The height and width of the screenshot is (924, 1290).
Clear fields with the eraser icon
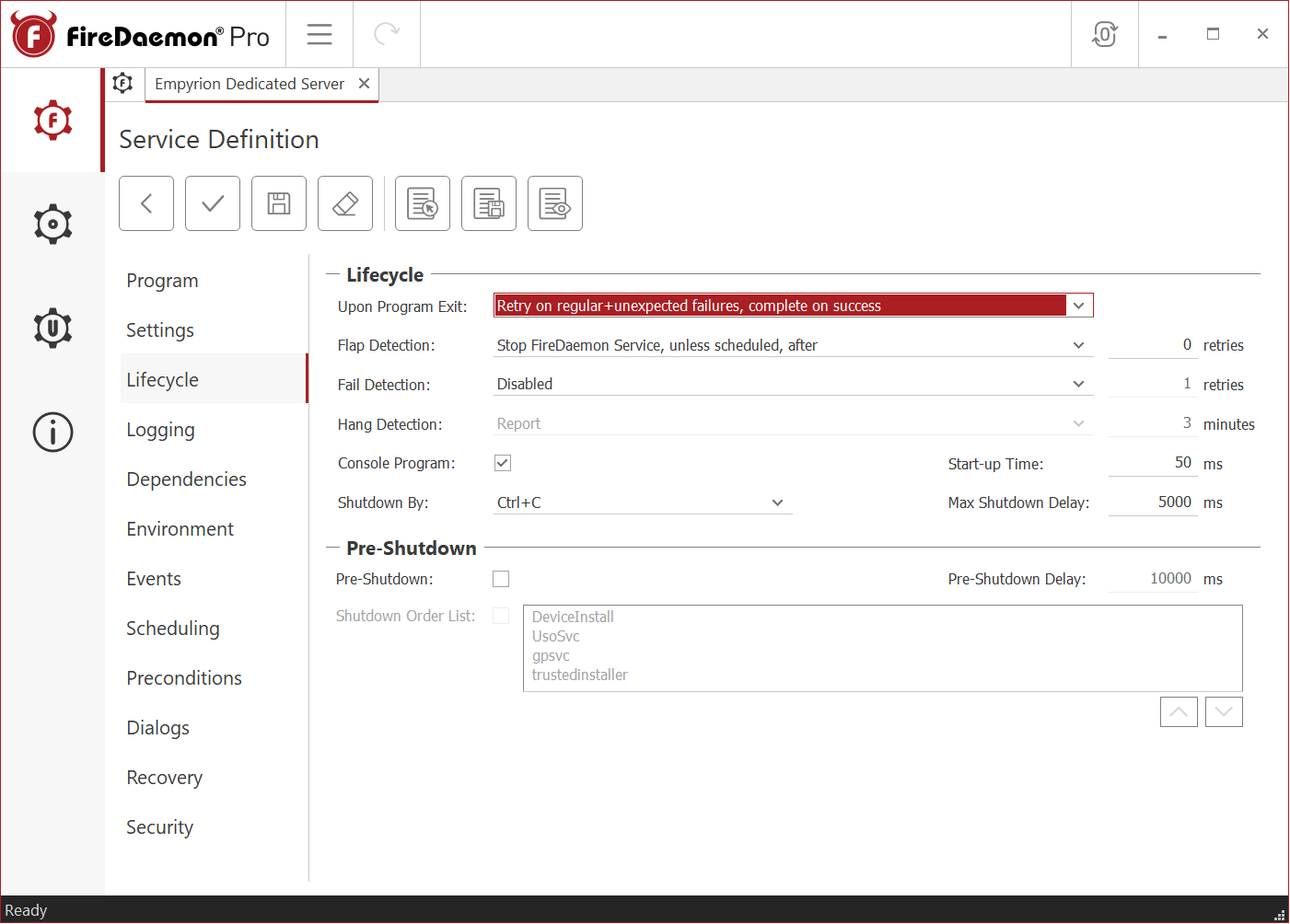click(x=345, y=203)
